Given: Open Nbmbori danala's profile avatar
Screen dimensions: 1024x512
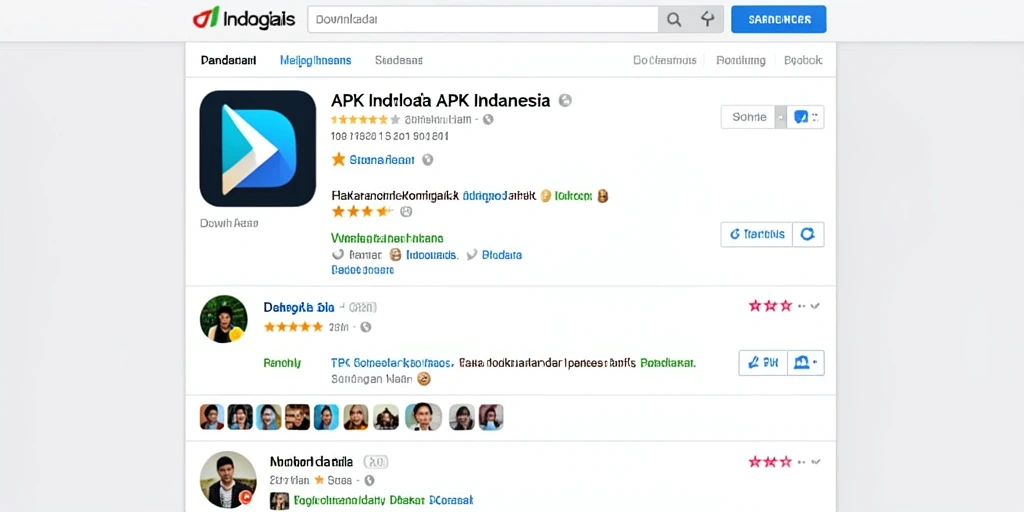Looking at the screenshot, I should (x=228, y=480).
